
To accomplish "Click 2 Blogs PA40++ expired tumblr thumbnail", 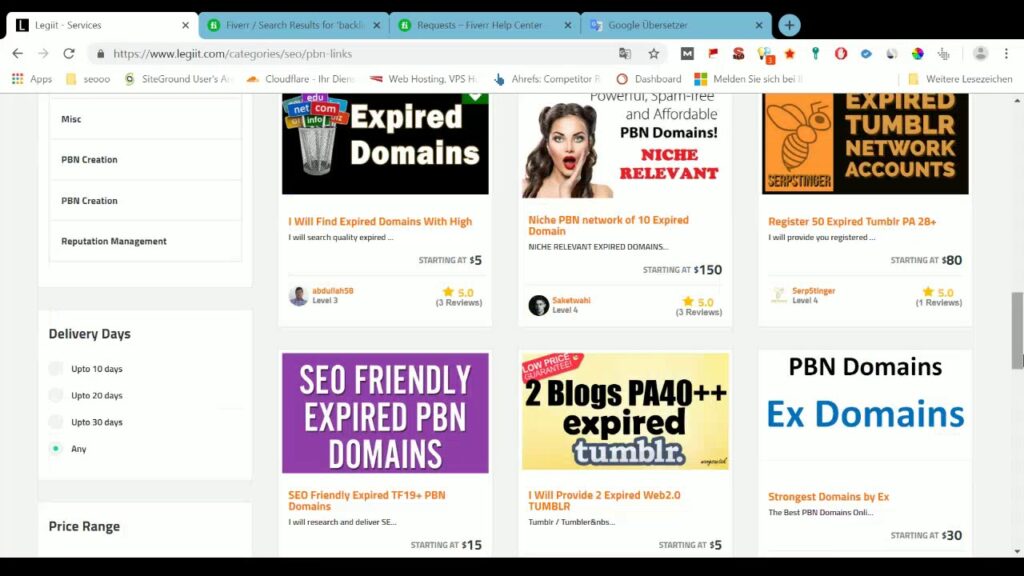I will click(x=625, y=411).
